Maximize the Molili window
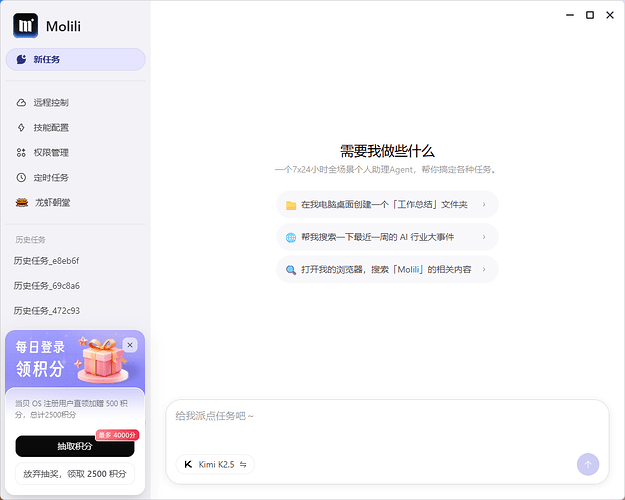The width and height of the screenshot is (625, 500). tap(590, 15)
